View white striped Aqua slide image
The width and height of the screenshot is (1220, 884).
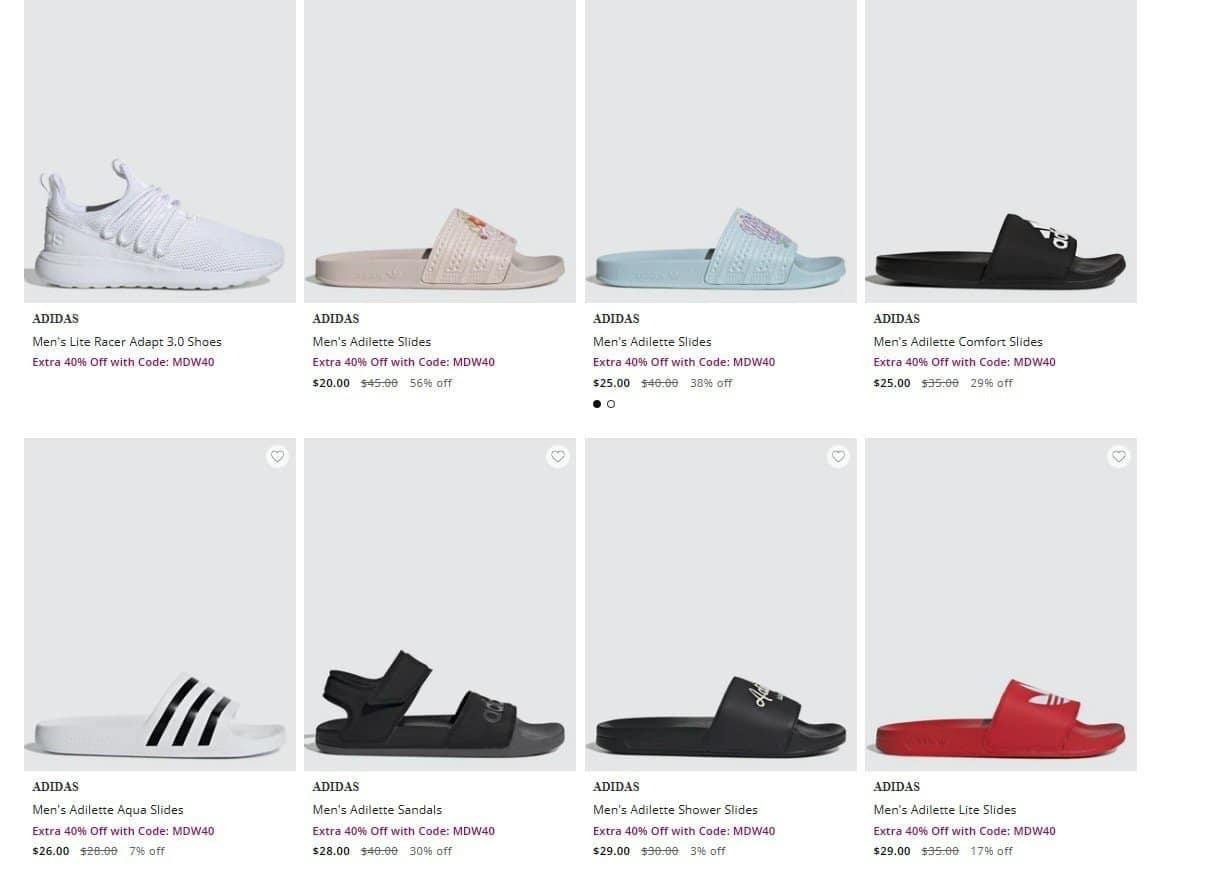(160, 604)
